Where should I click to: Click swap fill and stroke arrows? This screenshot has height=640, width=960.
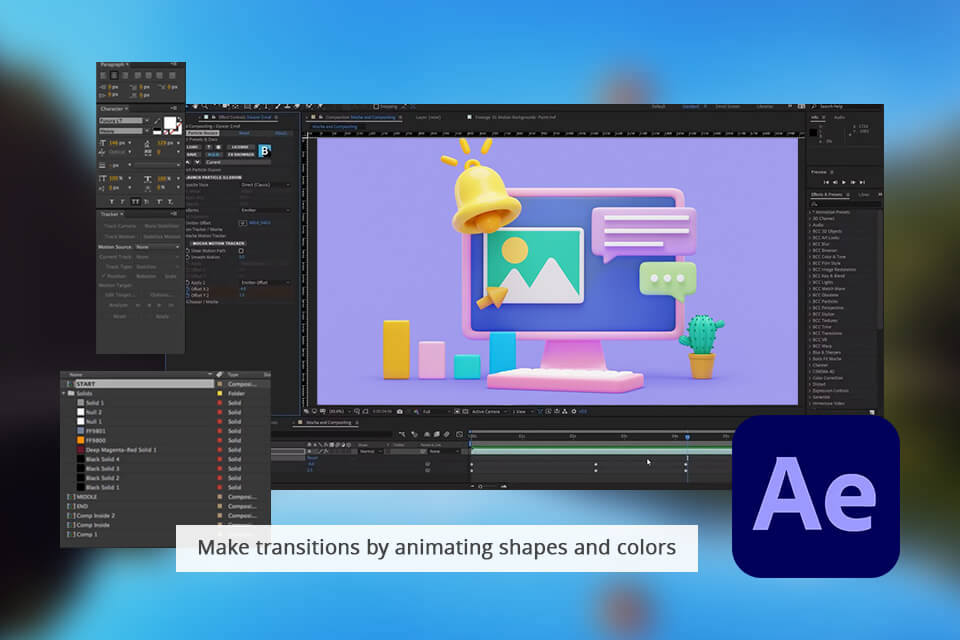(x=179, y=121)
